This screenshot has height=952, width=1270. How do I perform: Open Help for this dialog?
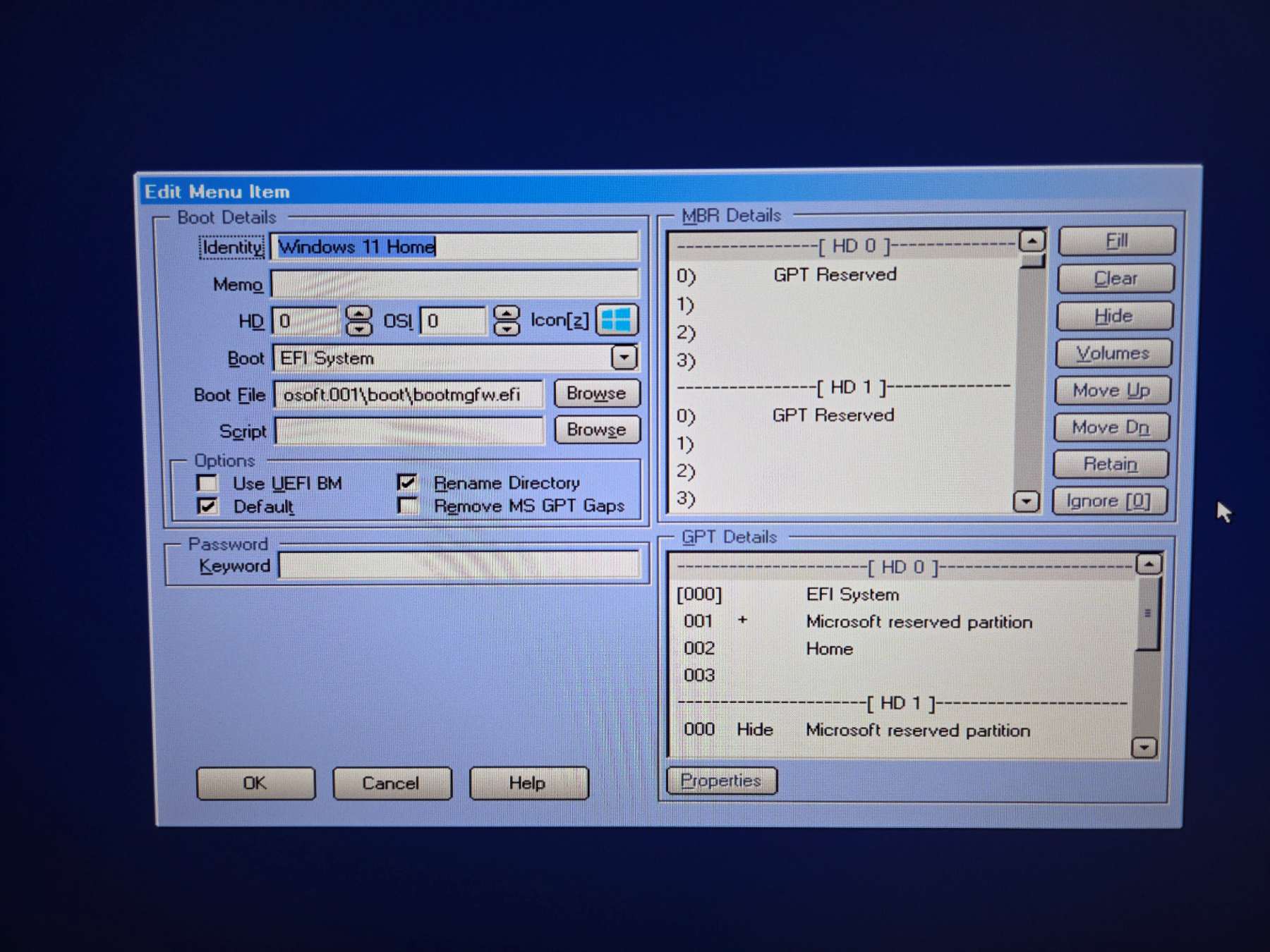[528, 783]
